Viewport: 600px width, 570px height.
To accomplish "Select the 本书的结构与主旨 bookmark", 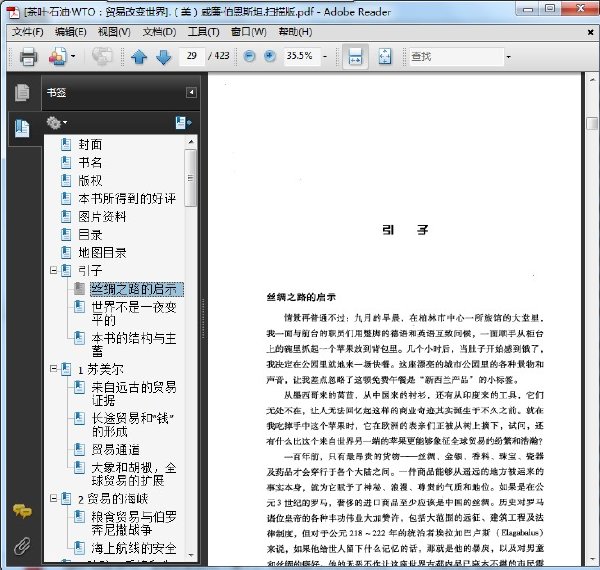I will pyautogui.click(x=134, y=344).
